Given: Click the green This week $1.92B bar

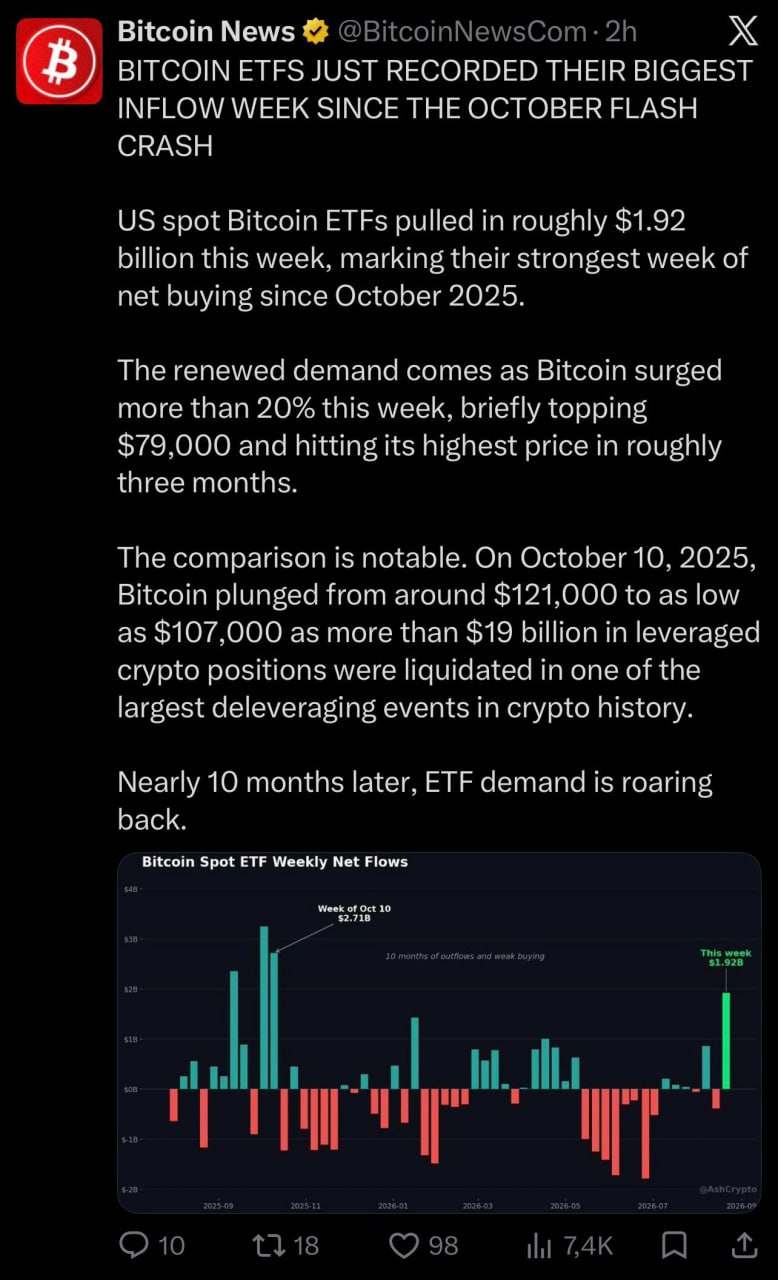Looking at the screenshot, I should pos(726,1040).
